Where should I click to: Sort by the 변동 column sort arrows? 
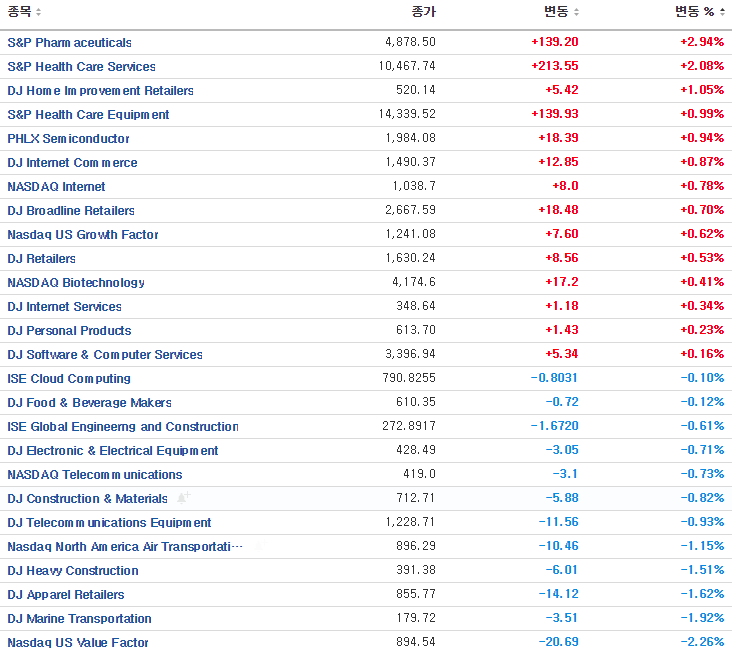point(576,12)
